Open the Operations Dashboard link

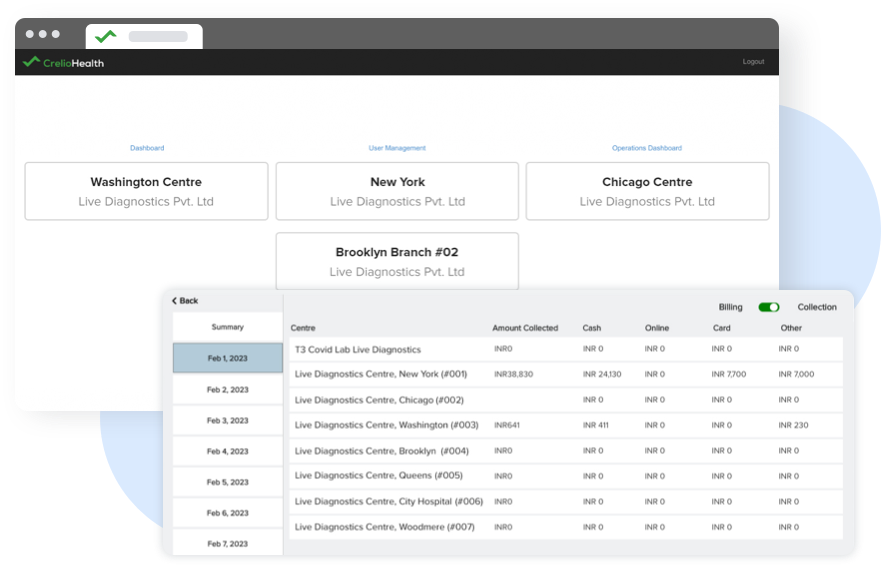[x=647, y=148]
